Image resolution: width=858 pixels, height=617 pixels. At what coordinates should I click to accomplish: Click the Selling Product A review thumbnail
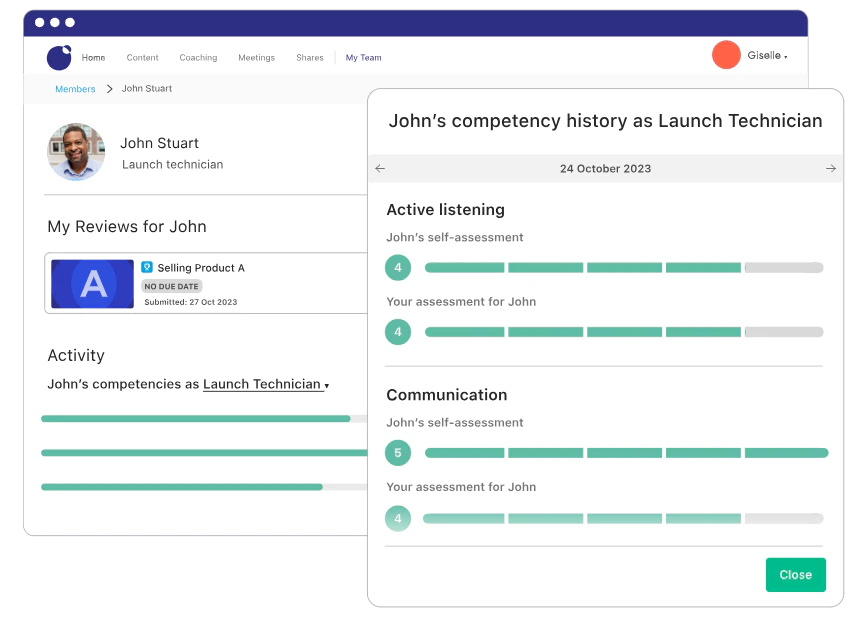point(92,282)
